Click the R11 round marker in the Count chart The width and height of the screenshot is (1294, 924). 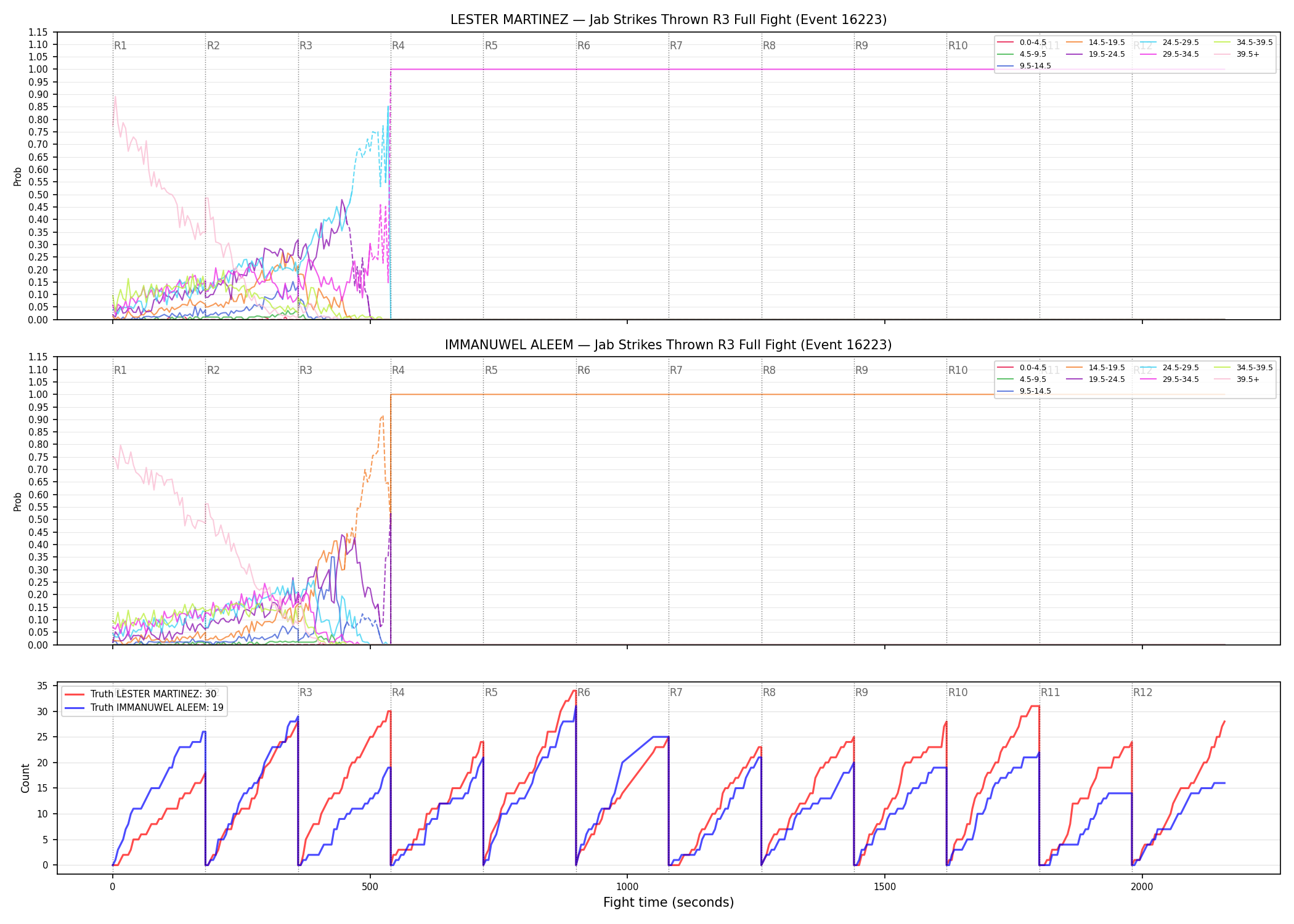click(1050, 692)
